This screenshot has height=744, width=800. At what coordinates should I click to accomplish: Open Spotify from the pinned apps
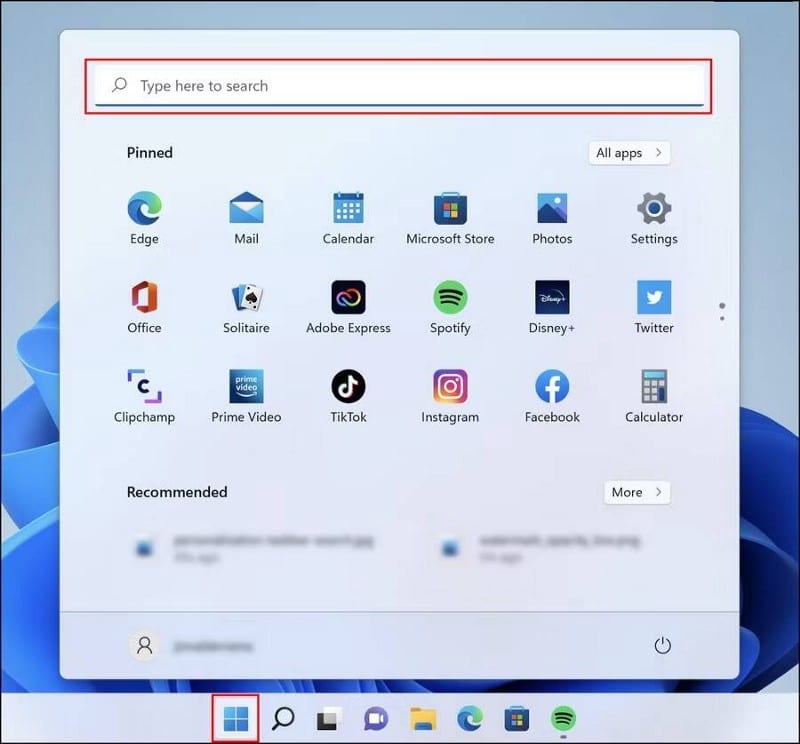point(450,297)
